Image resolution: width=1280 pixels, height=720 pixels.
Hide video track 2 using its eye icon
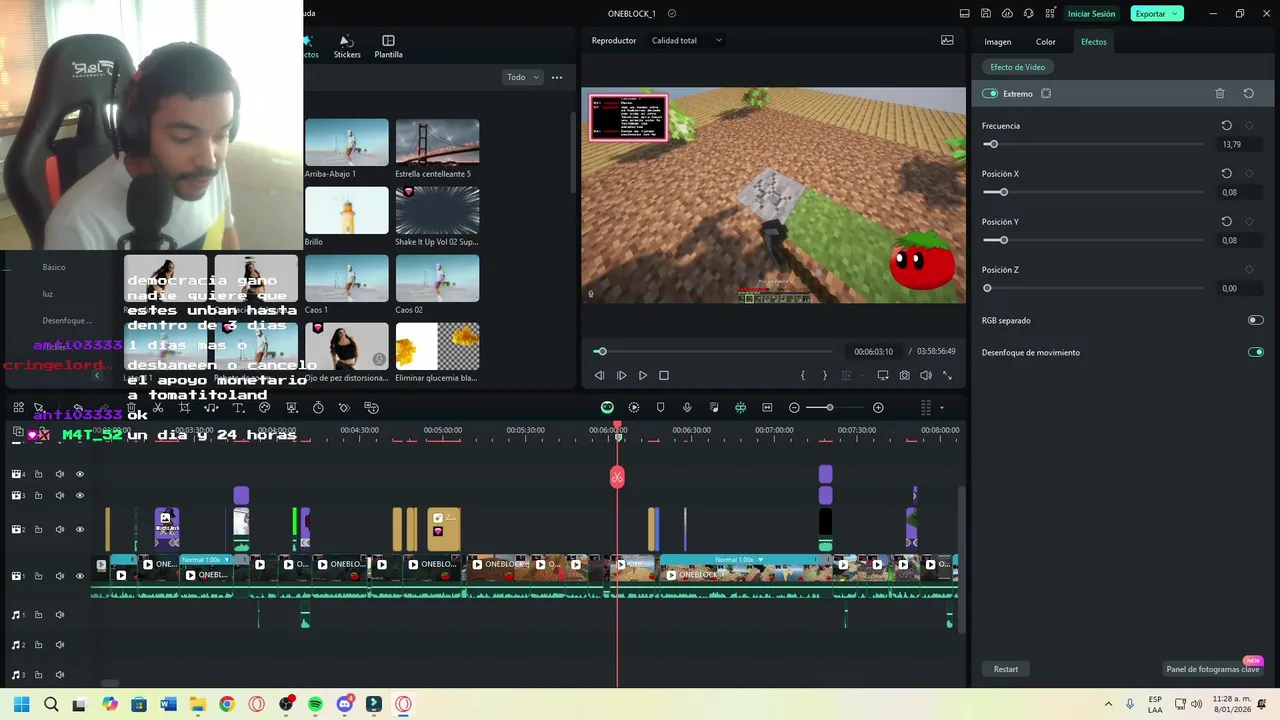point(80,529)
